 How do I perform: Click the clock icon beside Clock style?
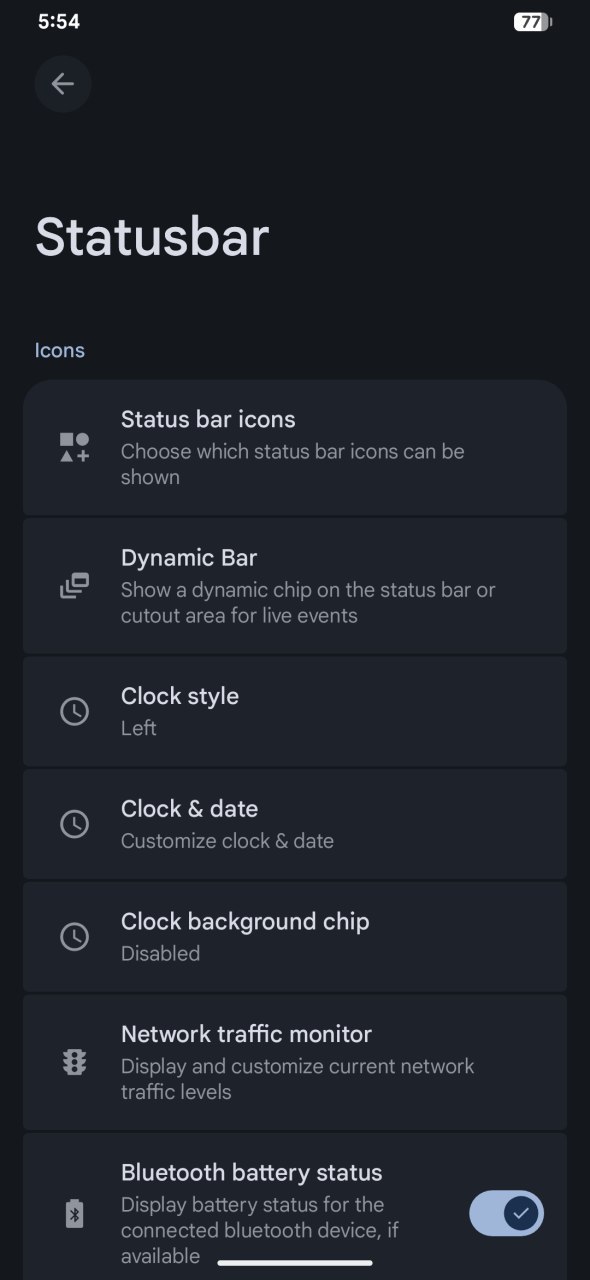click(74, 711)
